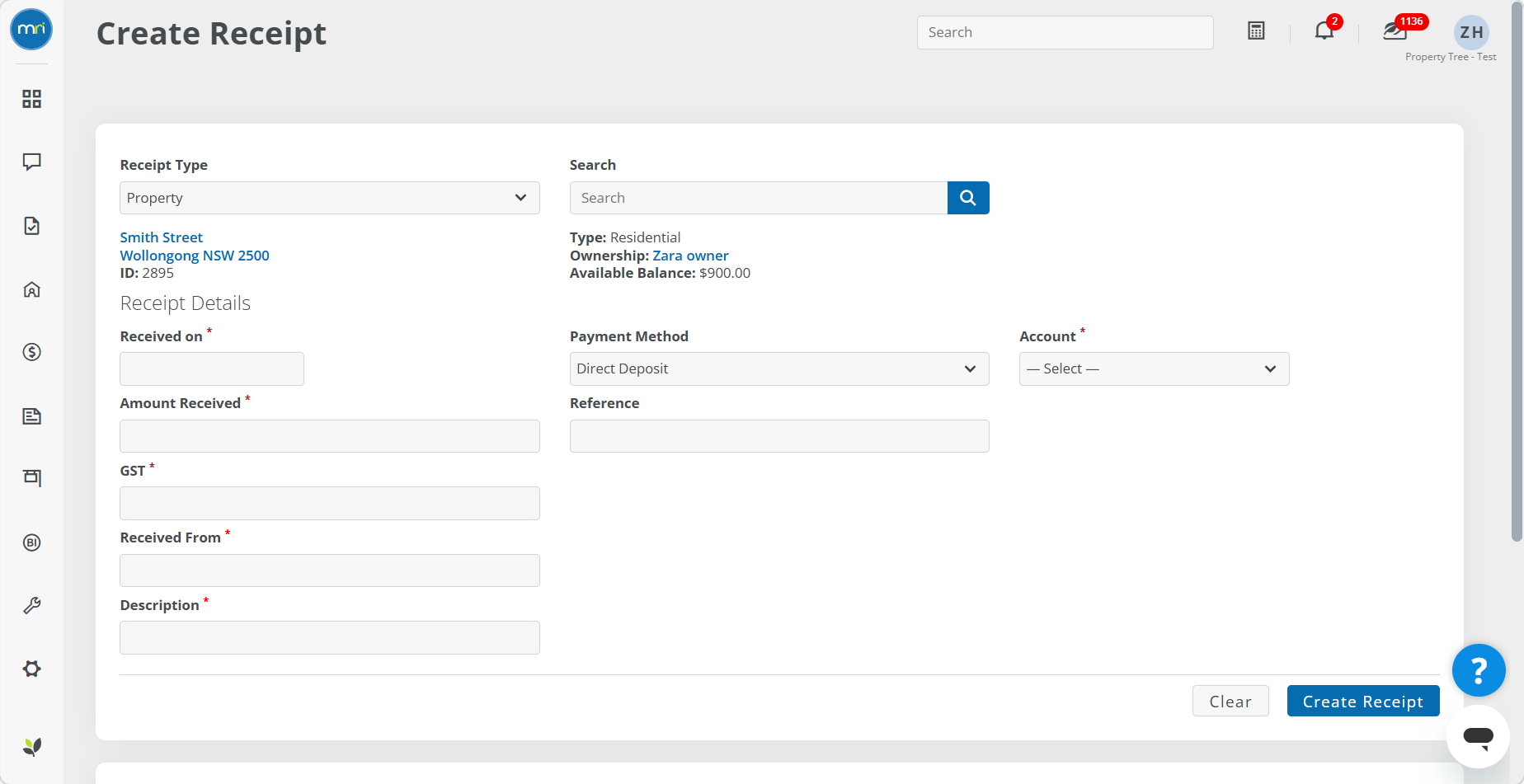Open the Zara owner ownership link
Image resolution: width=1524 pixels, height=784 pixels.
[690, 256]
